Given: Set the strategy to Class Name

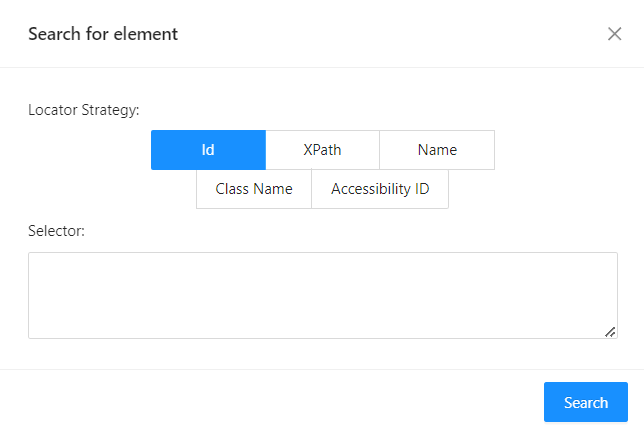Looking at the screenshot, I should (254, 189).
